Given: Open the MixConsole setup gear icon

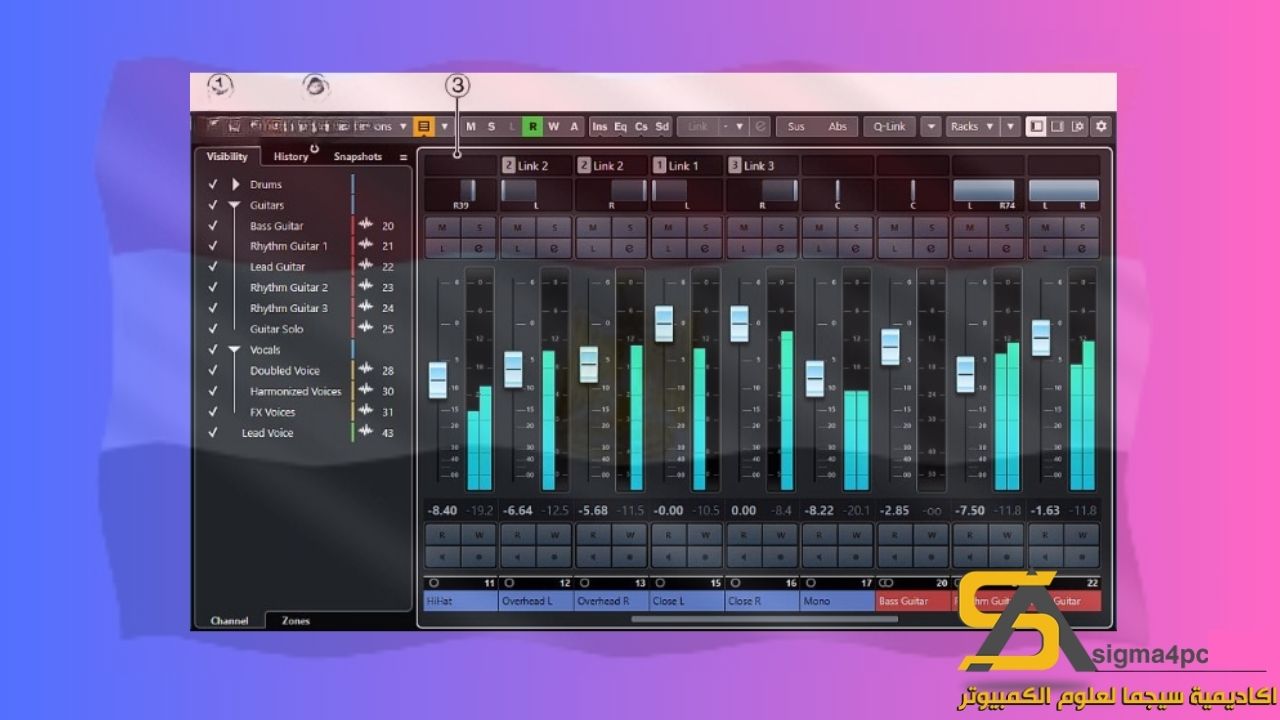Looking at the screenshot, I should [1101, 127].
